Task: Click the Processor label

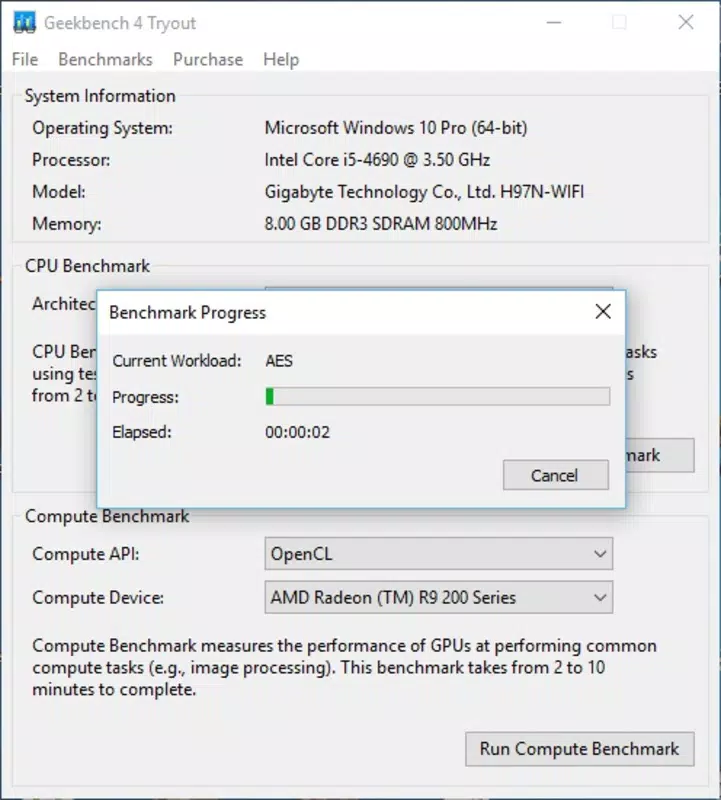Action: 71,160
